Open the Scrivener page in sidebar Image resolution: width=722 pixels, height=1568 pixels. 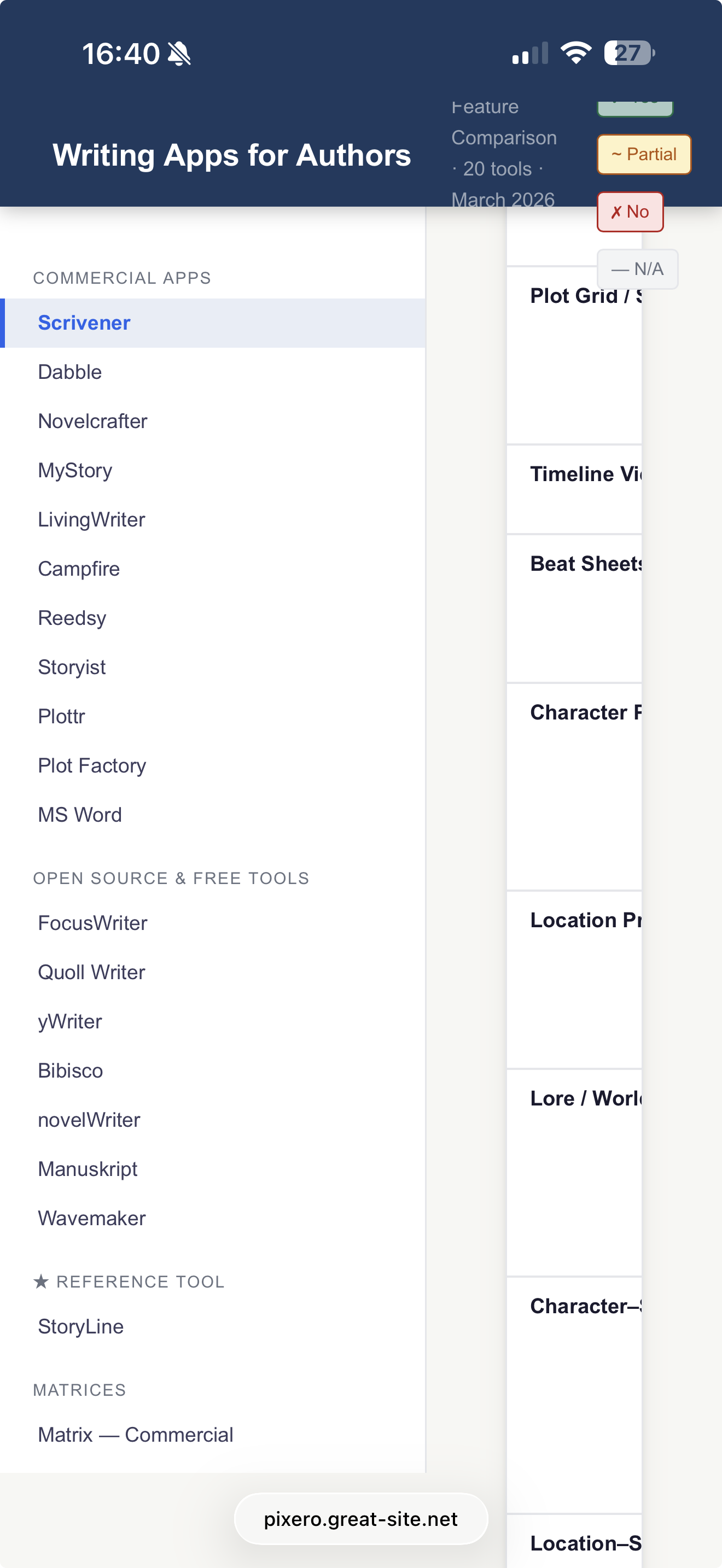pyautogui.click(x=84, y=323)
